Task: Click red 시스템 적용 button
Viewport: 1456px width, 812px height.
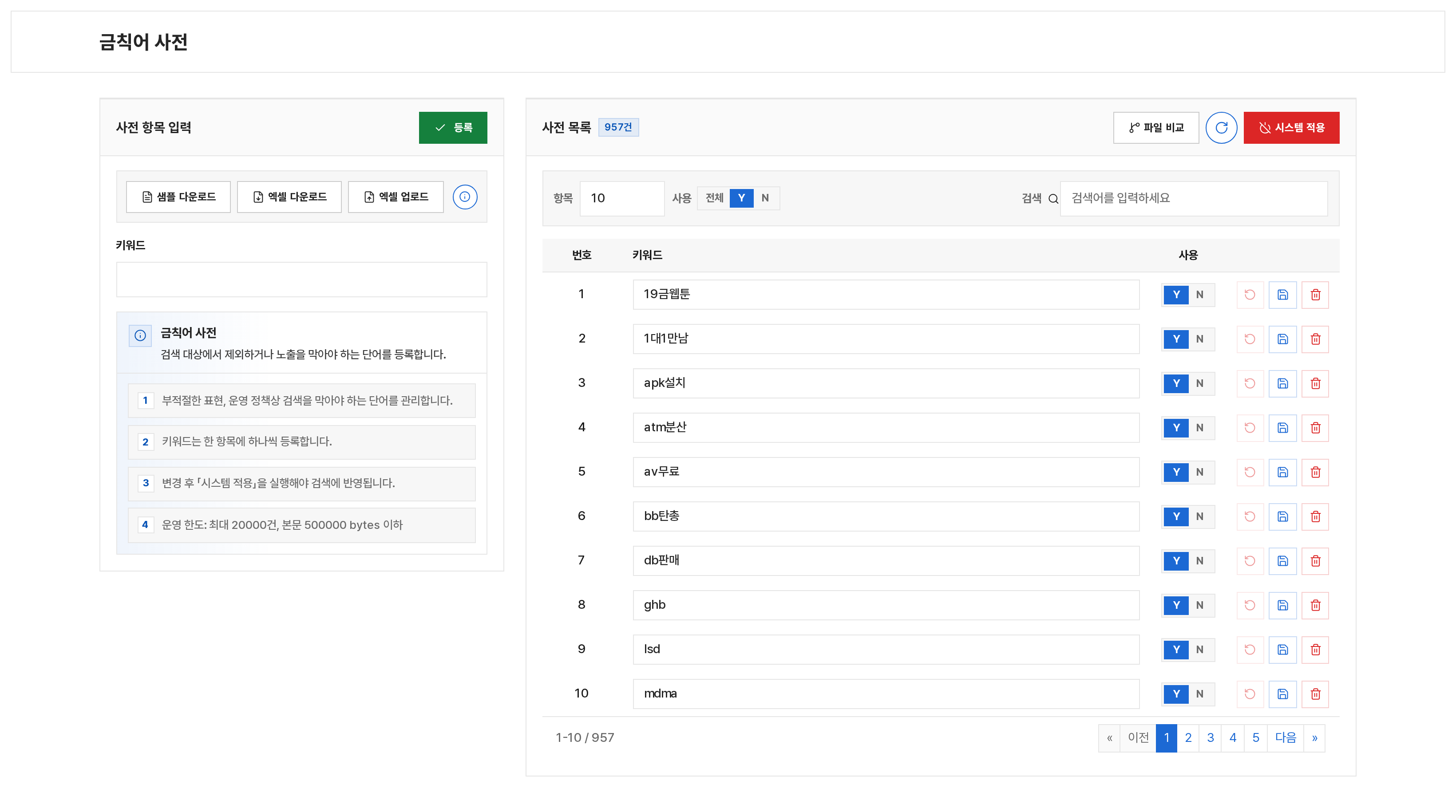Action: 1291,128
